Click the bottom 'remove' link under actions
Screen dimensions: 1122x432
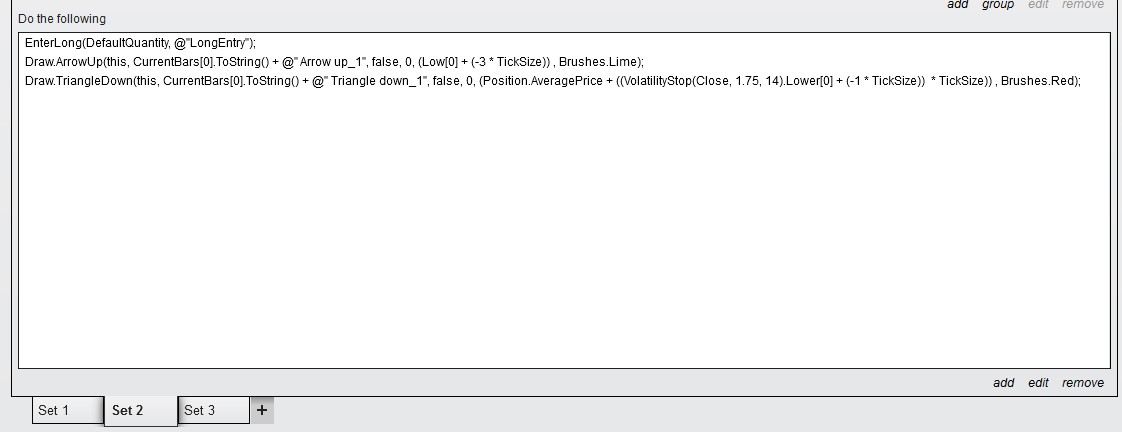1083,383
